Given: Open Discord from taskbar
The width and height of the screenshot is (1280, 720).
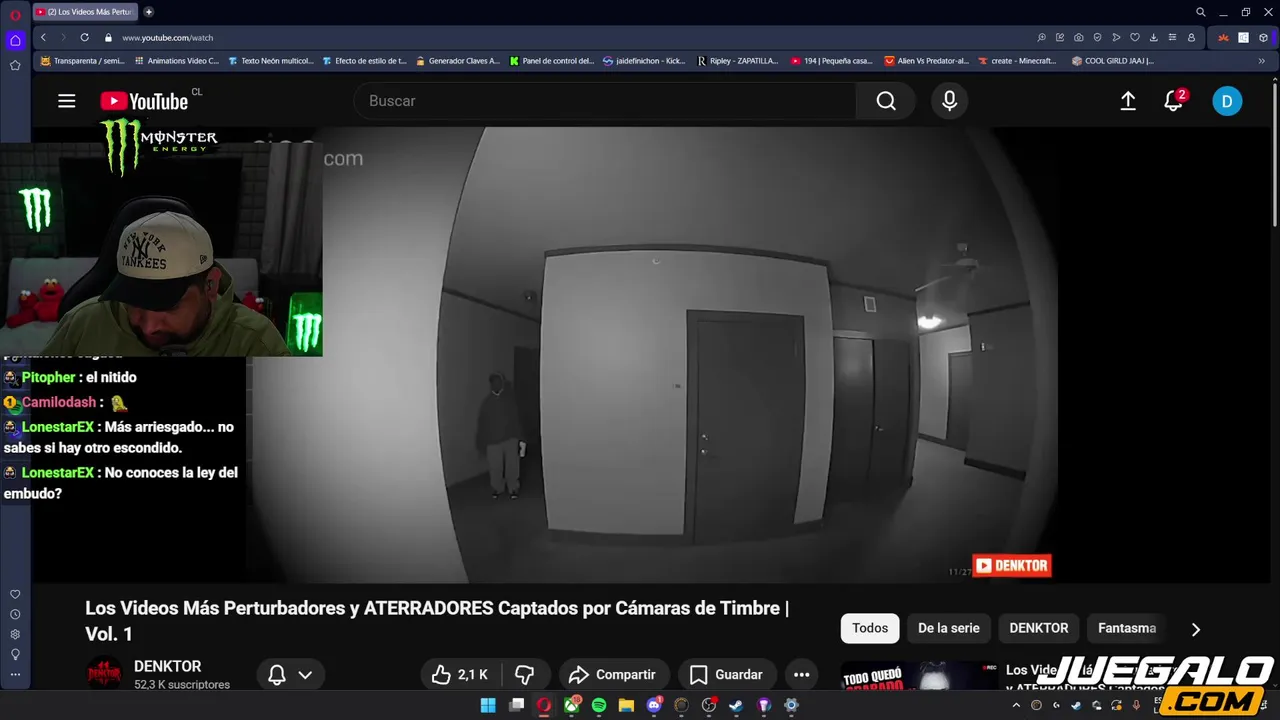Looking at the screenshot, I should (x=654, y=705).
